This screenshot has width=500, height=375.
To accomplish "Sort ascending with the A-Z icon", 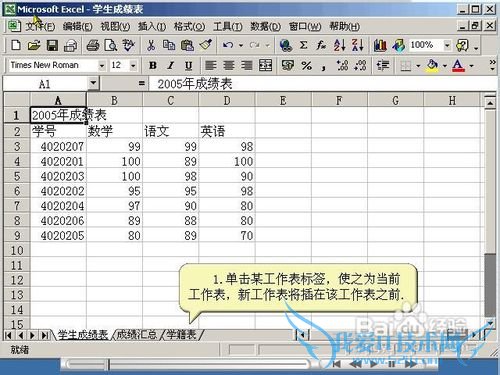I will pos(340,45).
